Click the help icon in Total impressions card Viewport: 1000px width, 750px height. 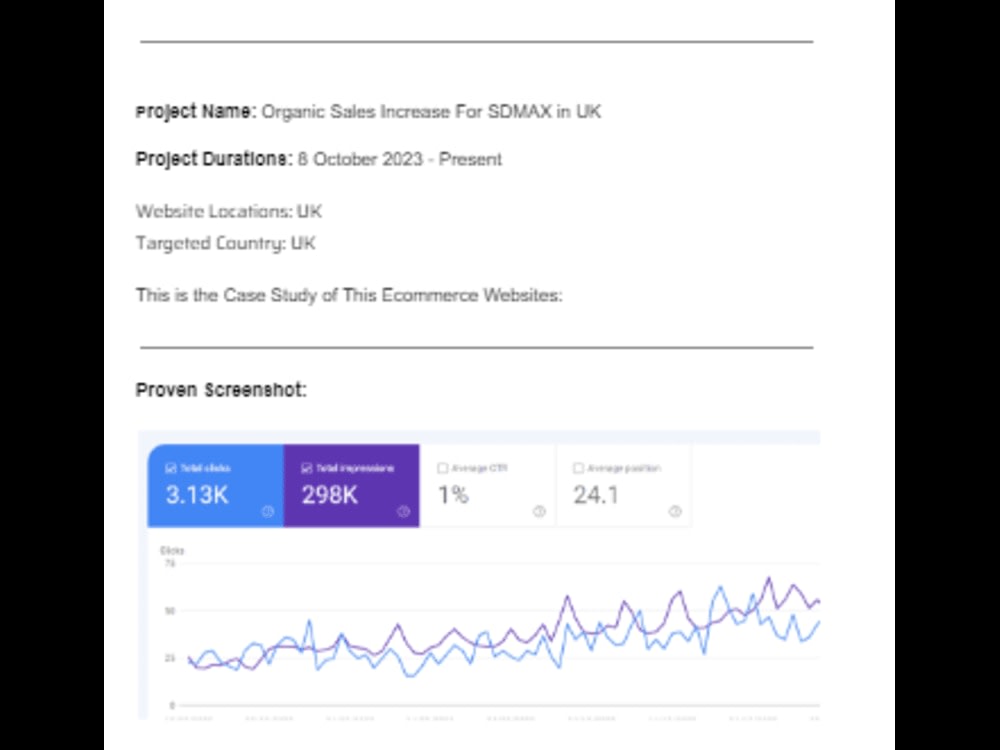(404, 511)
